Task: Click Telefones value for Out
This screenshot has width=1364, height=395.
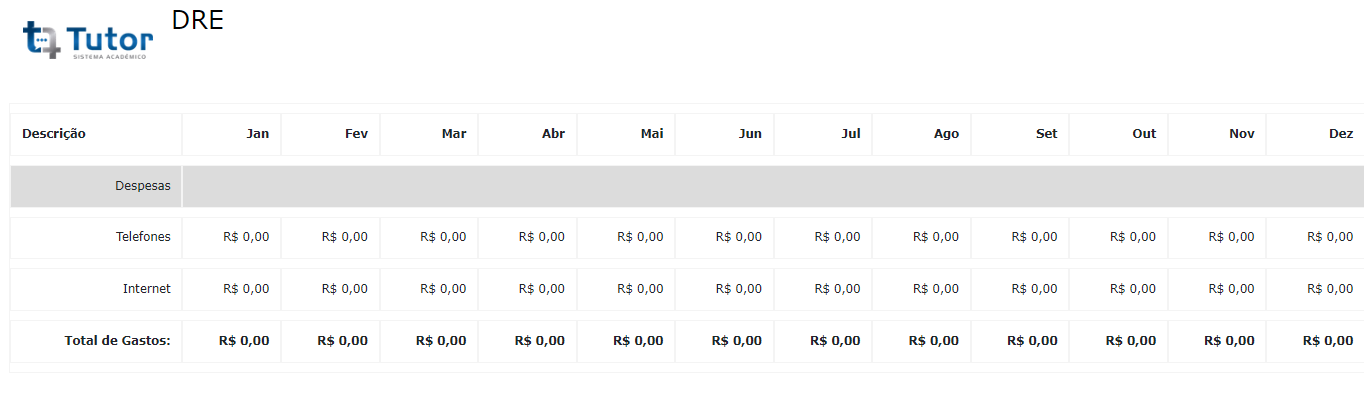Action: [1133, 237]
